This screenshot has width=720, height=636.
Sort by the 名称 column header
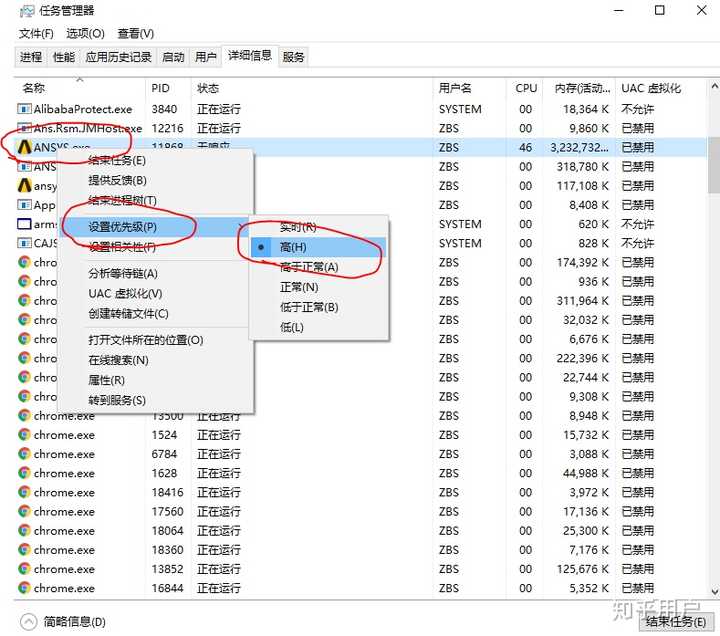[80, 88]
